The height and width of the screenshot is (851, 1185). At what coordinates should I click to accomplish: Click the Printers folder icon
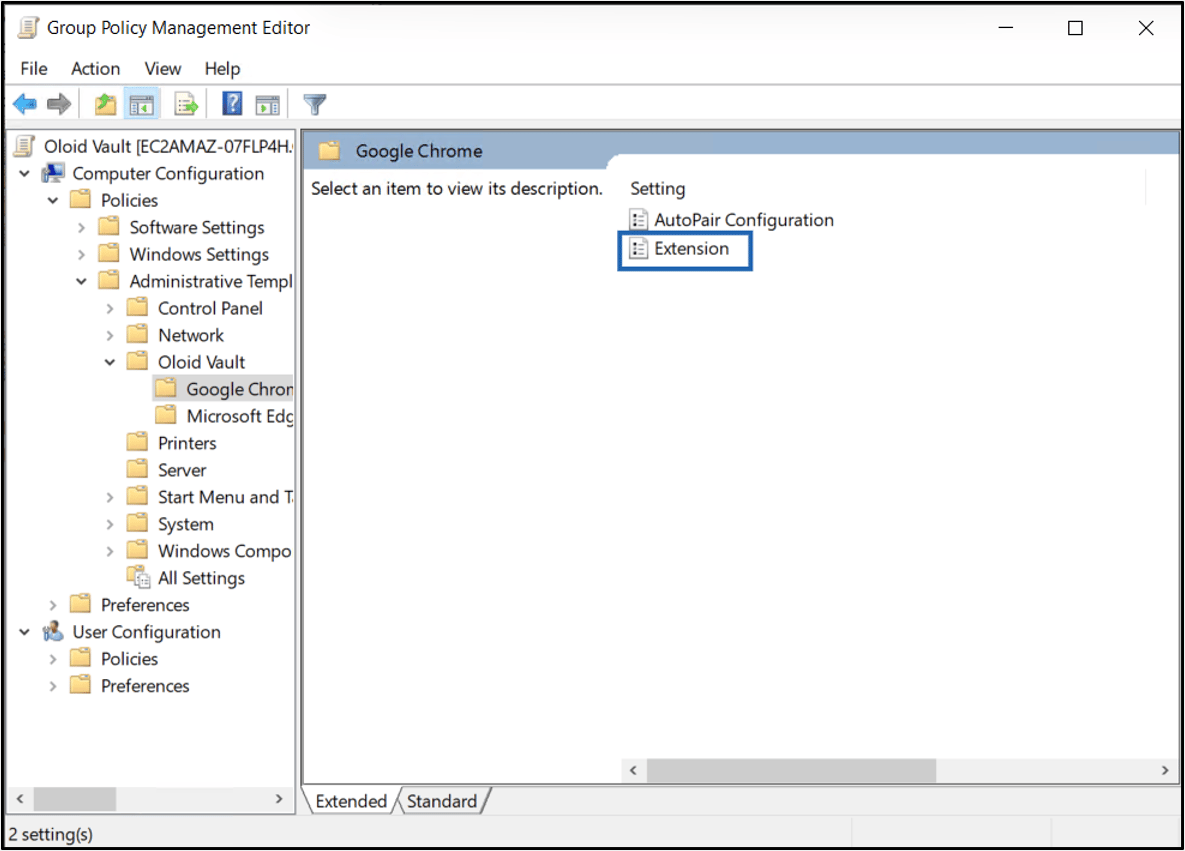click(138, 442)
